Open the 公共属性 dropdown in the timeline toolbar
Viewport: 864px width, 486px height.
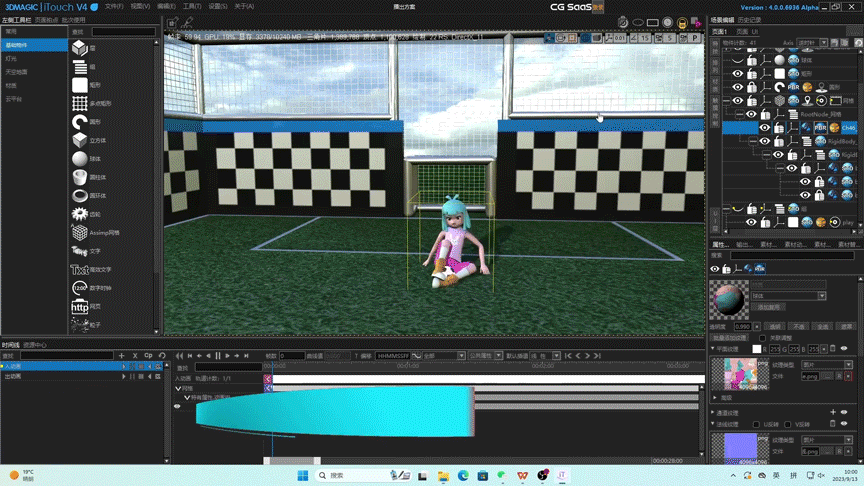(485, 356)
